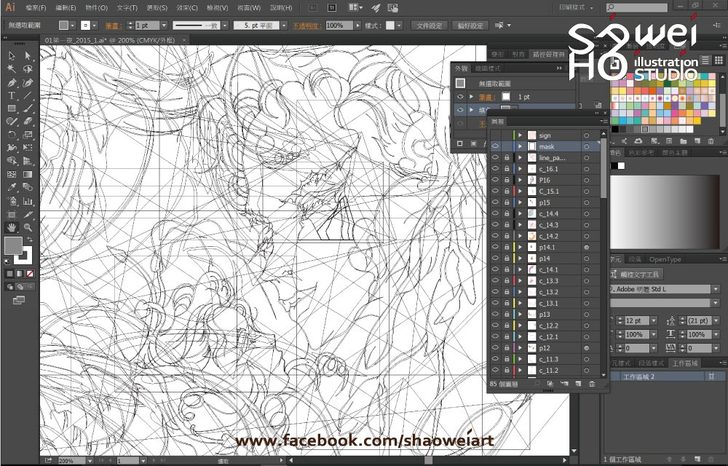Image resolution: width=728 pixels, height=466 pixels.
Task: Select the Type tool
Action: [x=11, y=96]
